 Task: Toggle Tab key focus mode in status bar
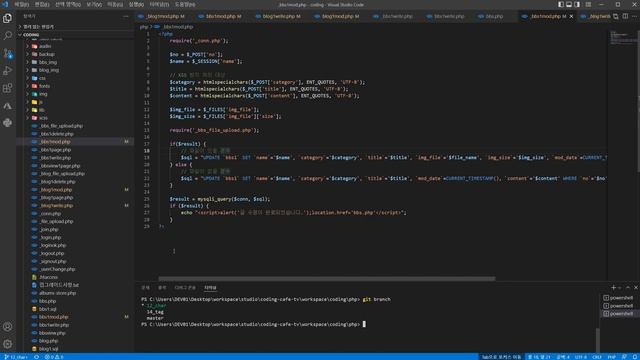501,357
